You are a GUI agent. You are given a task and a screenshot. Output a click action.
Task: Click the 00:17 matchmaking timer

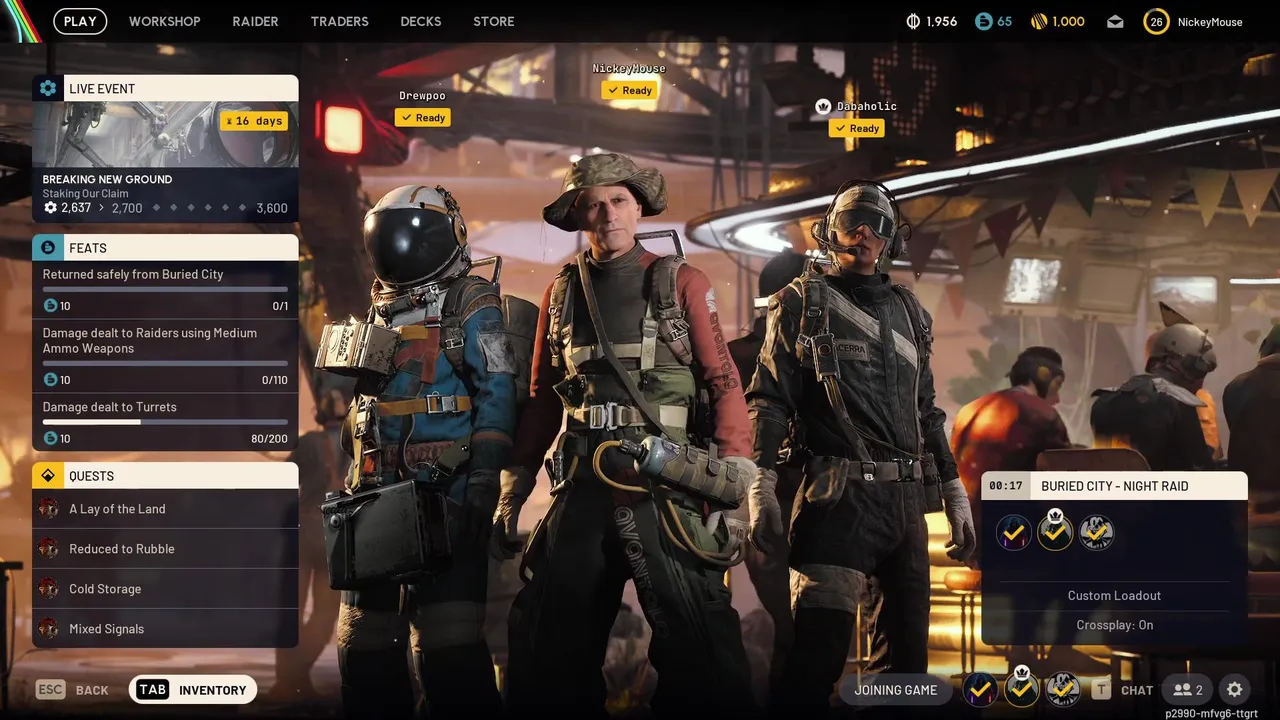coord(1006,486)
